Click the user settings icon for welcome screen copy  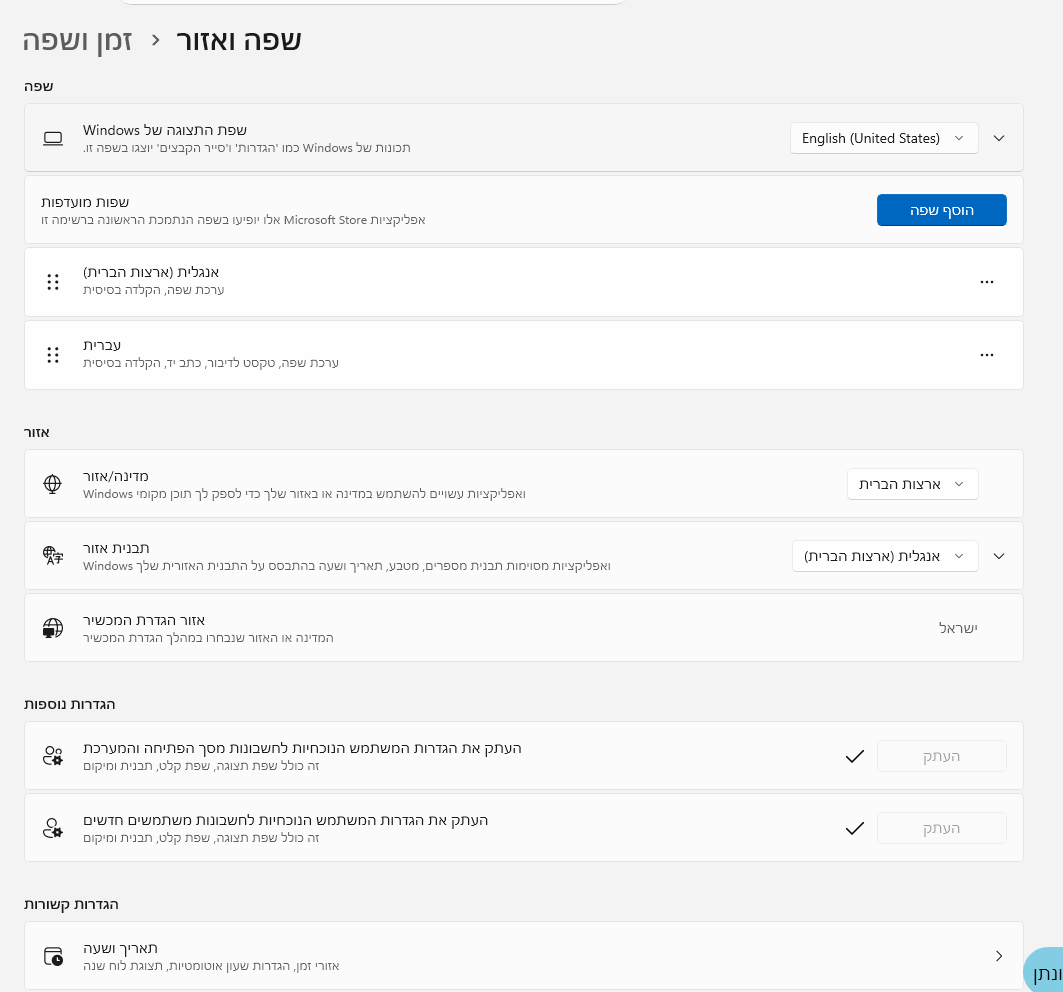[53, 756]
